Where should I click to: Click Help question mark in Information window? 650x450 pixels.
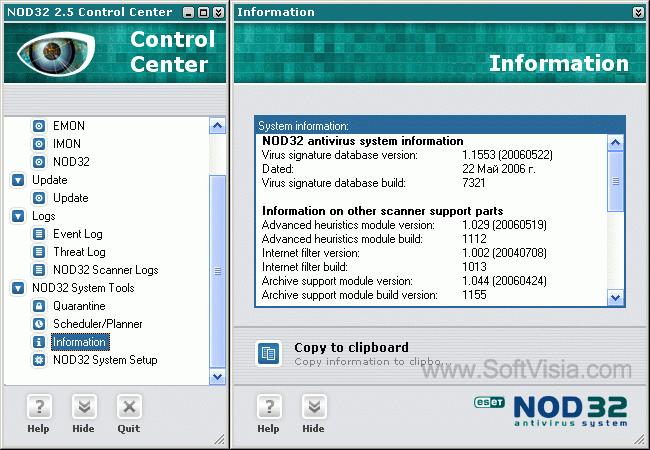pos(269,407)
